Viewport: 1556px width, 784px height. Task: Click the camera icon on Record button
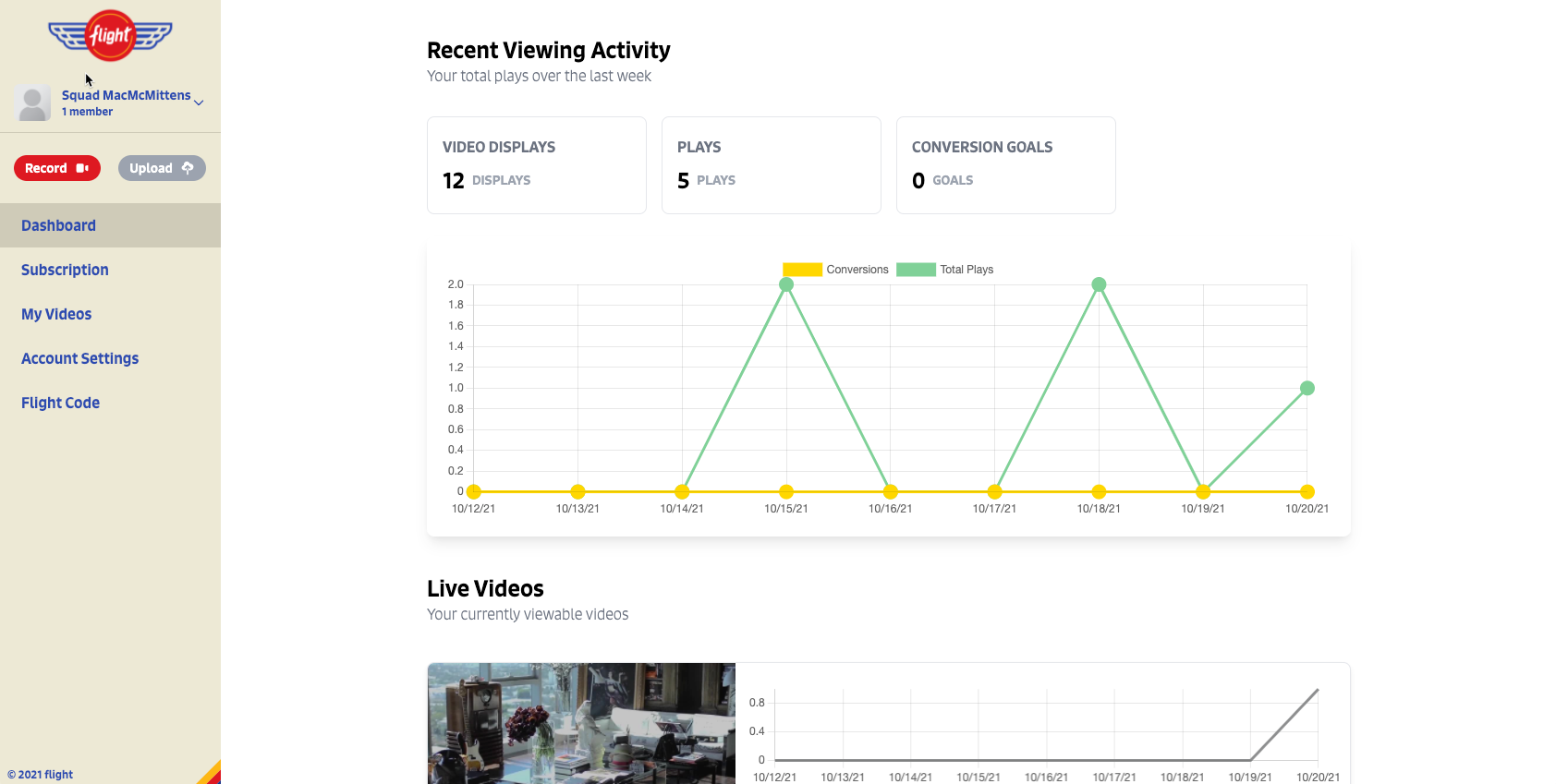tap(82, 168)
